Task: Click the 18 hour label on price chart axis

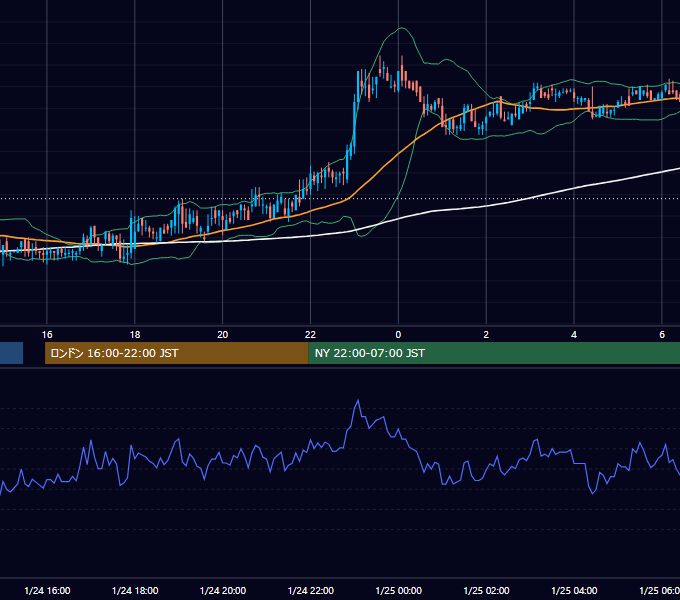Action: [x=135, y=335]
